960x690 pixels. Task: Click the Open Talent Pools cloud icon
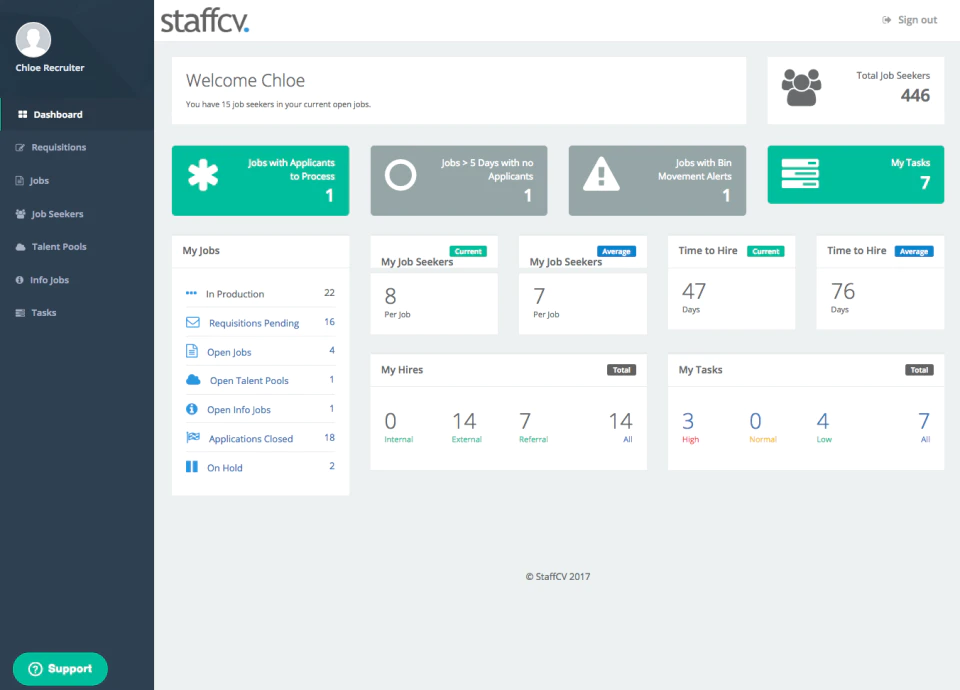pyautogui.click(x=193, y=380)
